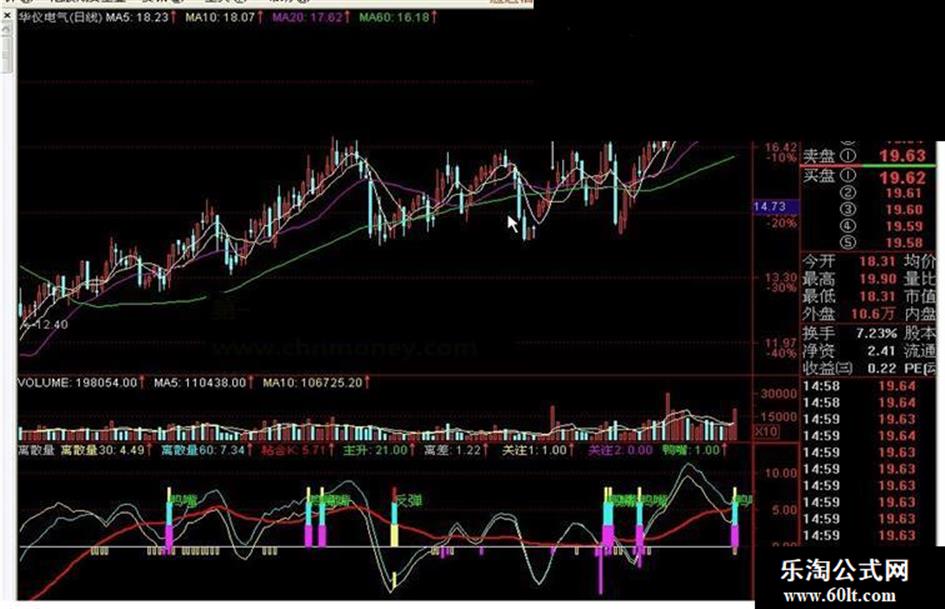Click the 今开 value 18.31

click(878, 261)
